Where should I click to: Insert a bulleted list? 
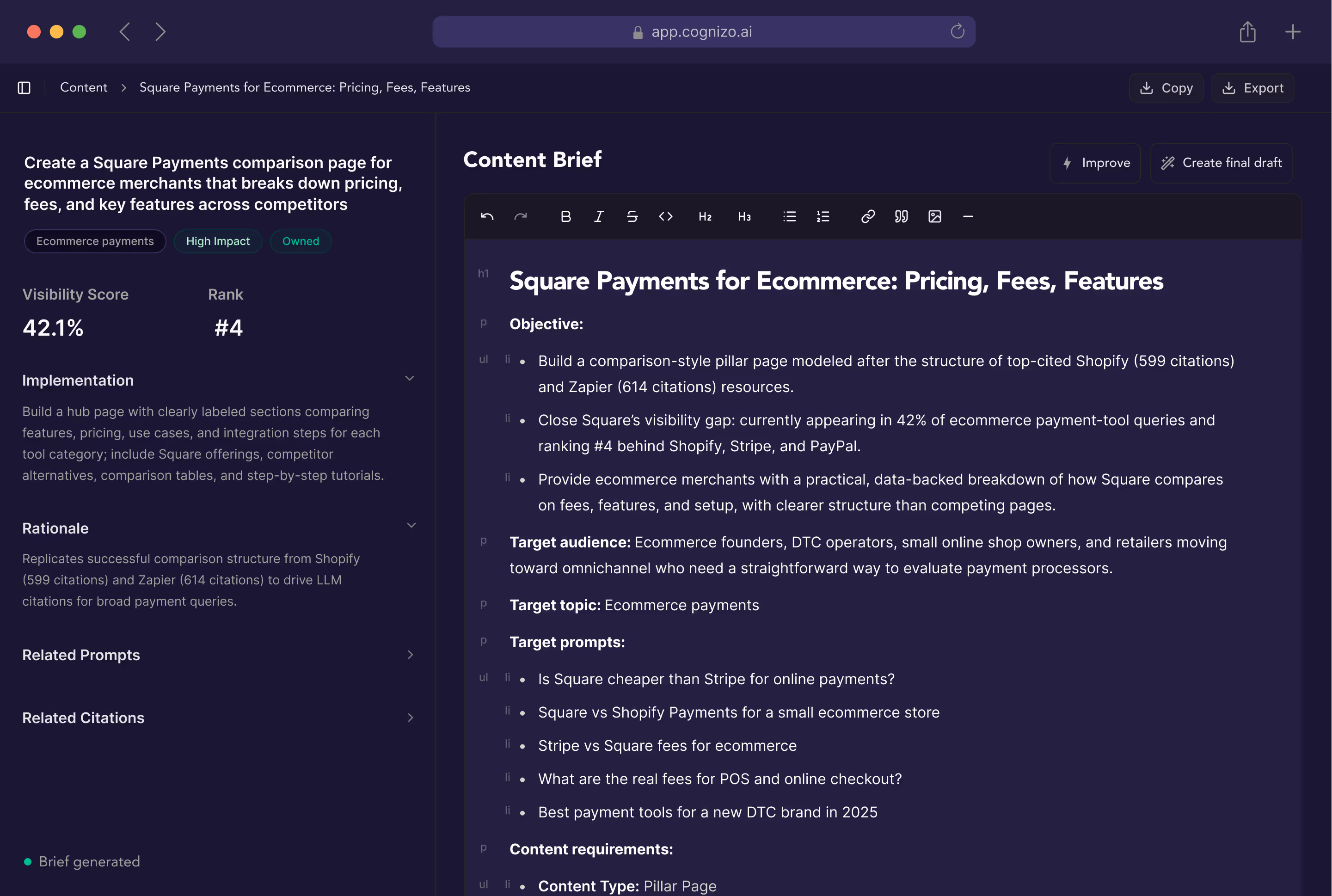[789, 216]
